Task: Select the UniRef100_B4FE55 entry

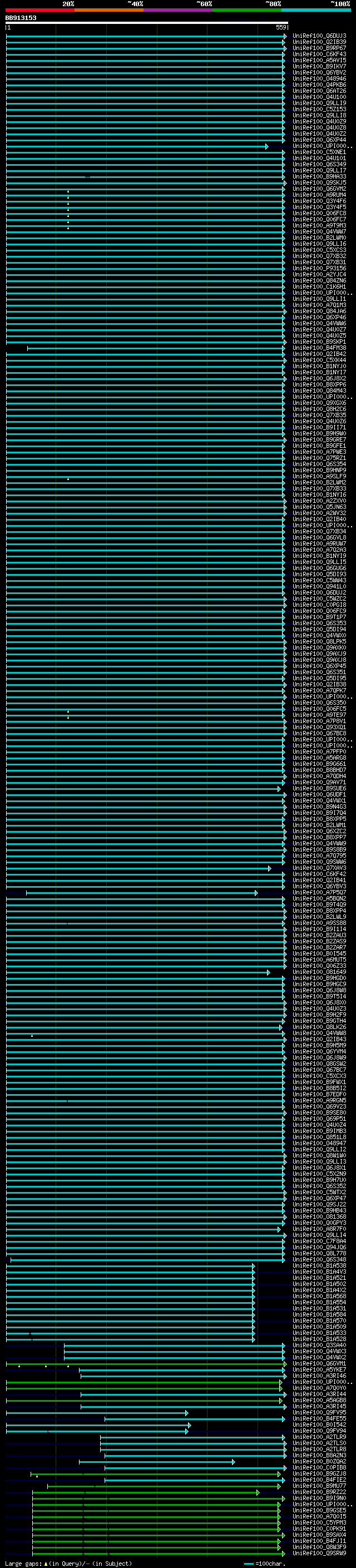Action: (x=319, y=1418)
